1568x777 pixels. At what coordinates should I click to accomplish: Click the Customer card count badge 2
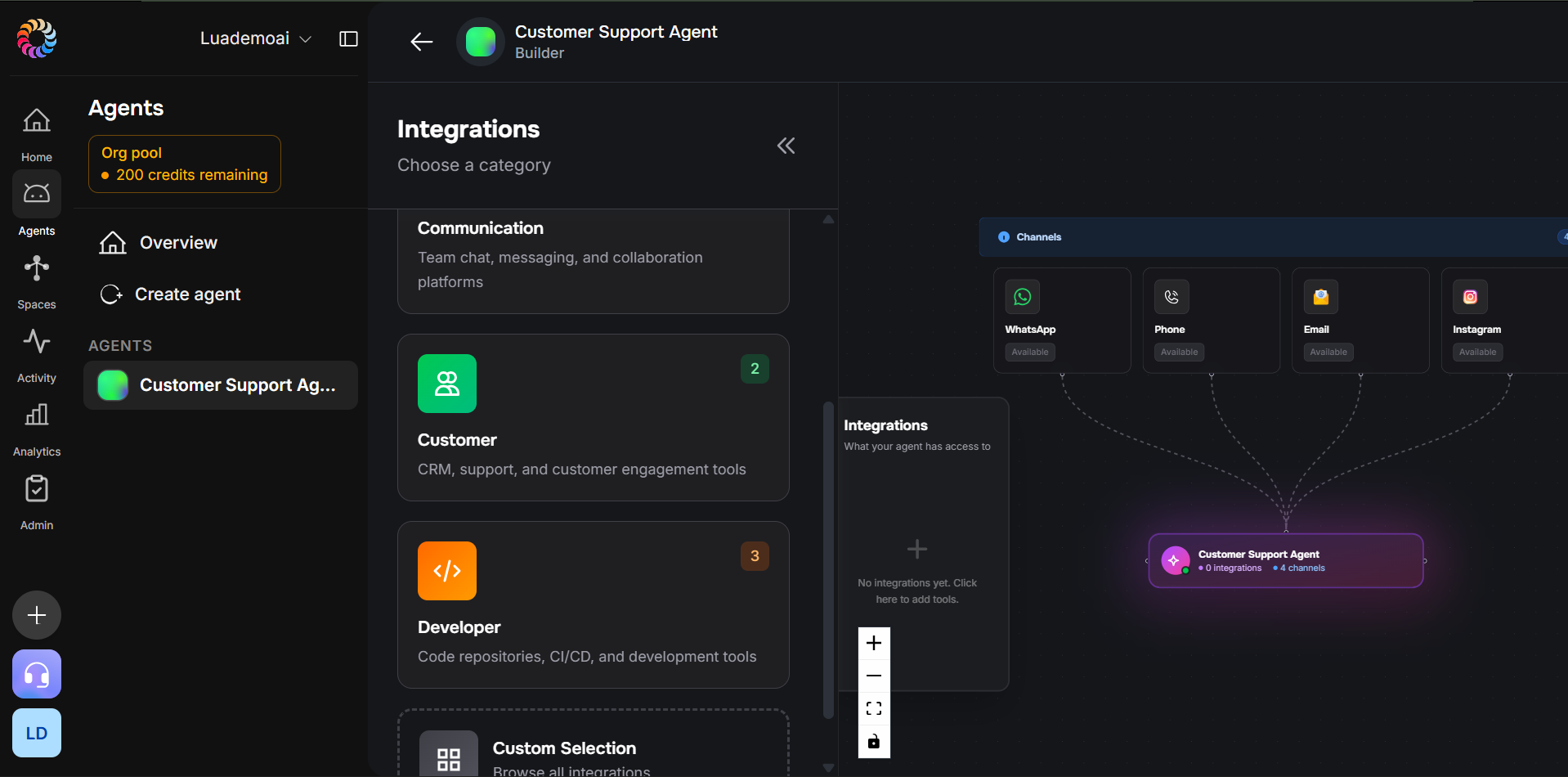(x=755, y=369)
